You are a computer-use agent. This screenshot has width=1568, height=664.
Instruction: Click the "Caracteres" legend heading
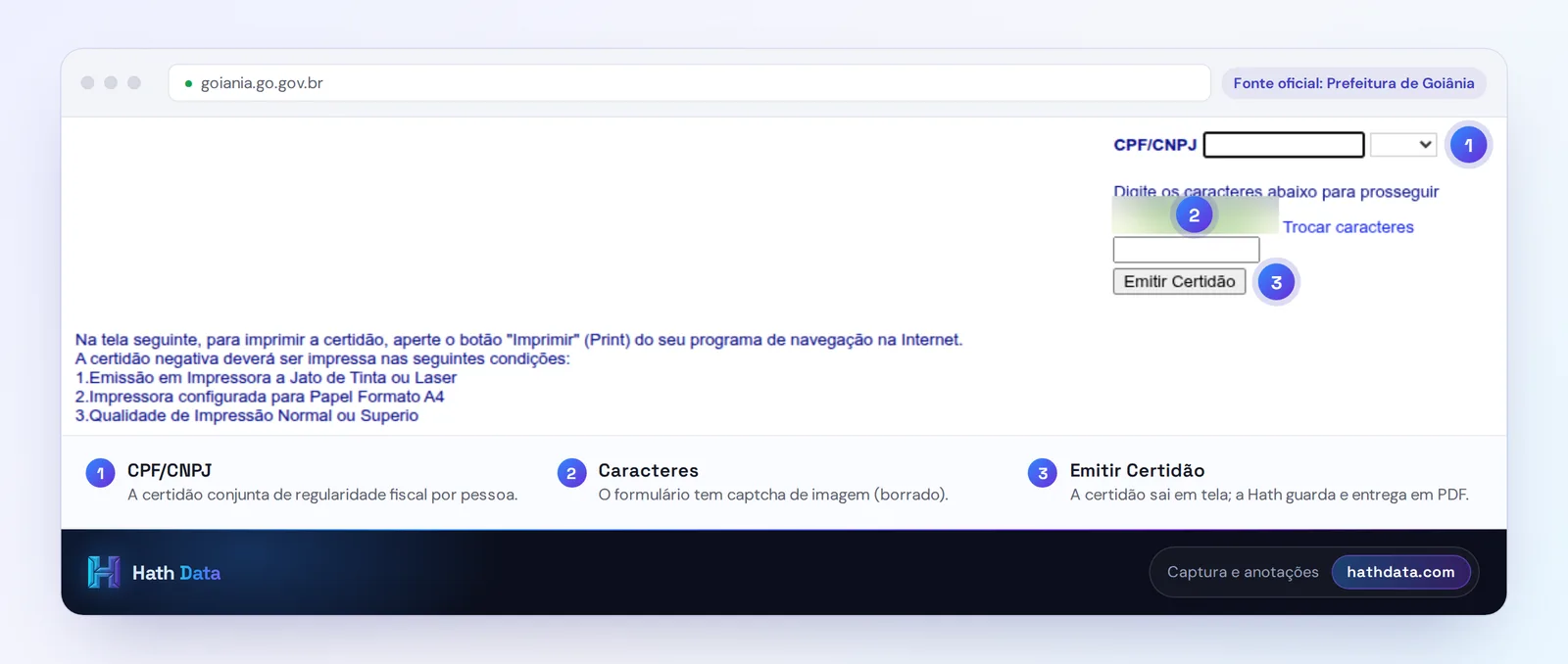(648, 470)
